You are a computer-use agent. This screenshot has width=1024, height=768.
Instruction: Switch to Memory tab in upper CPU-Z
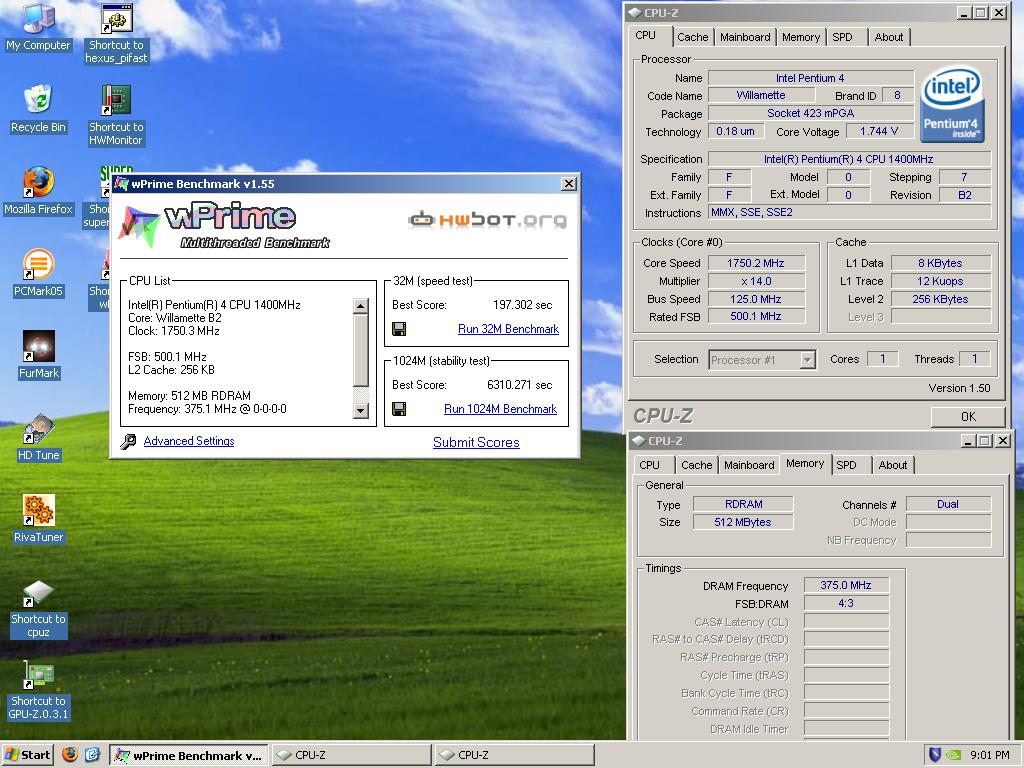coord(801,37)
